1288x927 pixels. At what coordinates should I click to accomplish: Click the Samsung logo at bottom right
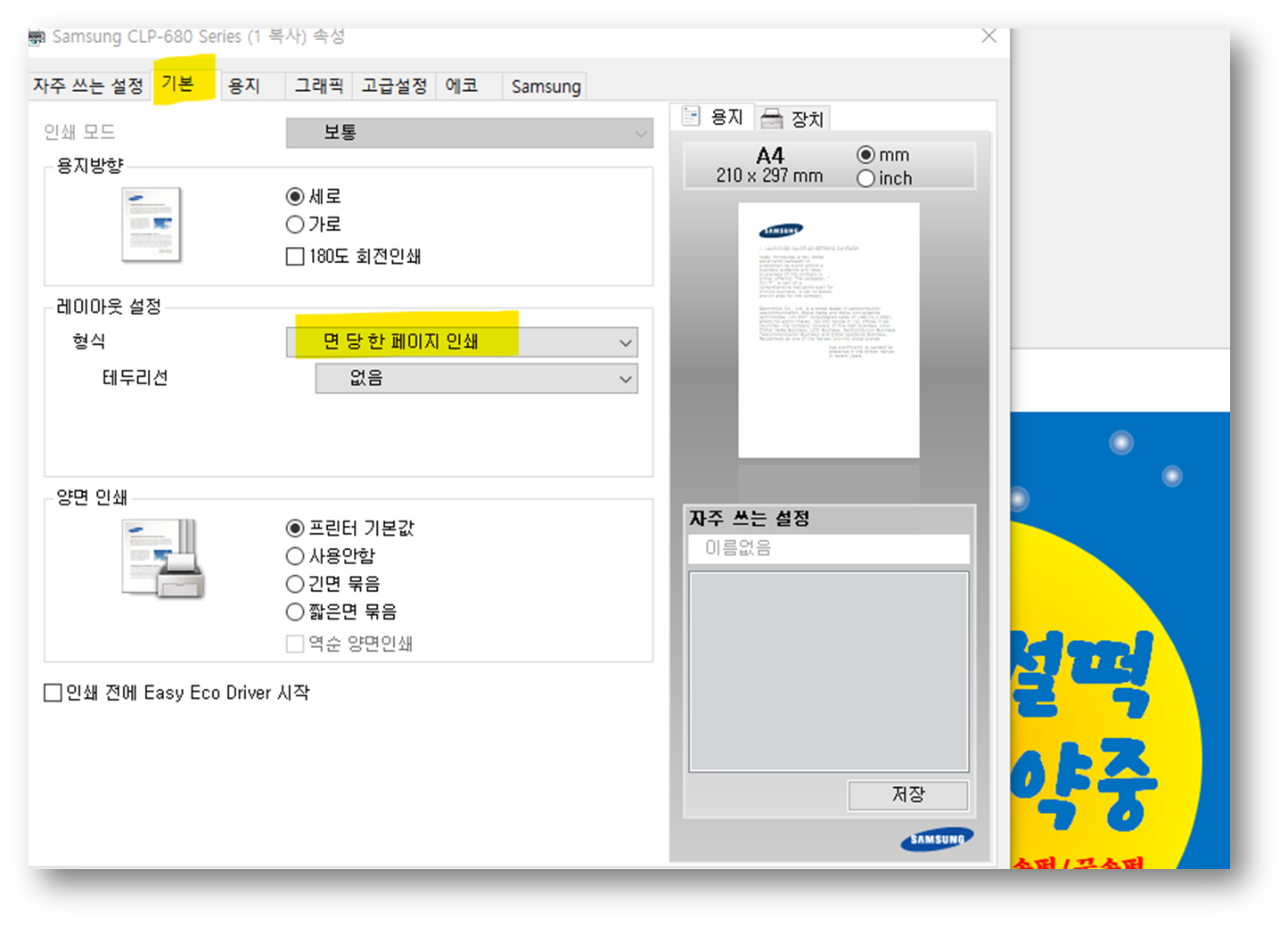coord(937,840)
